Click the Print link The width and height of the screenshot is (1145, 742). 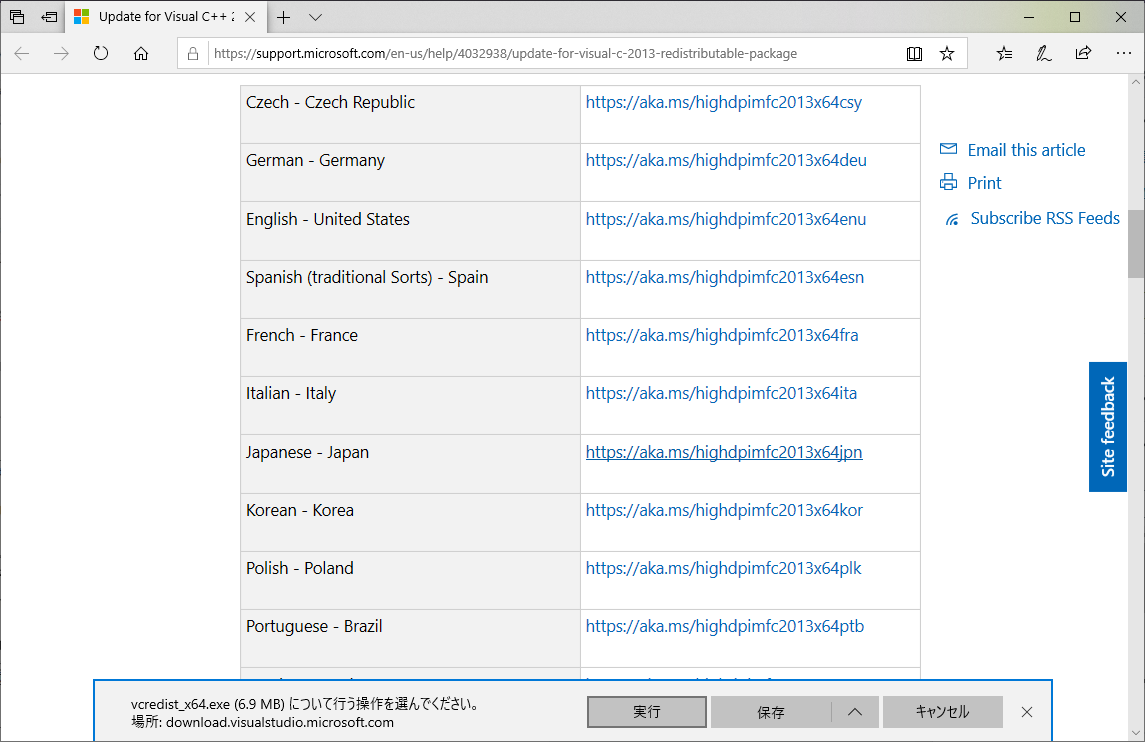click(984, 183)
